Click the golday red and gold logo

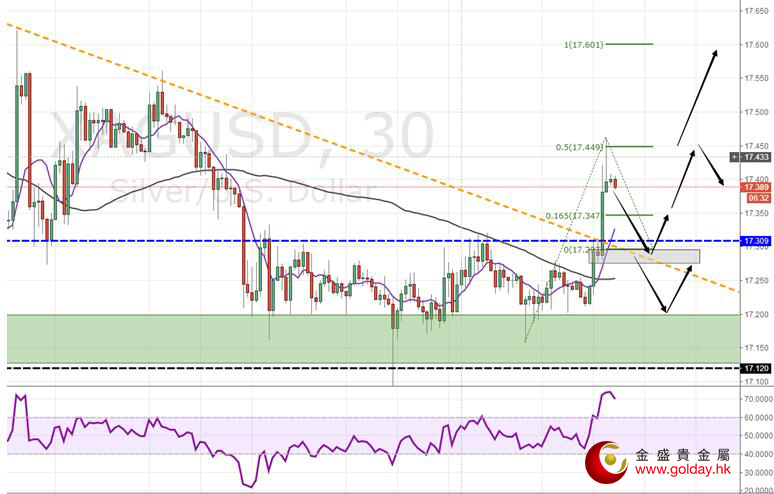[606, 463]
